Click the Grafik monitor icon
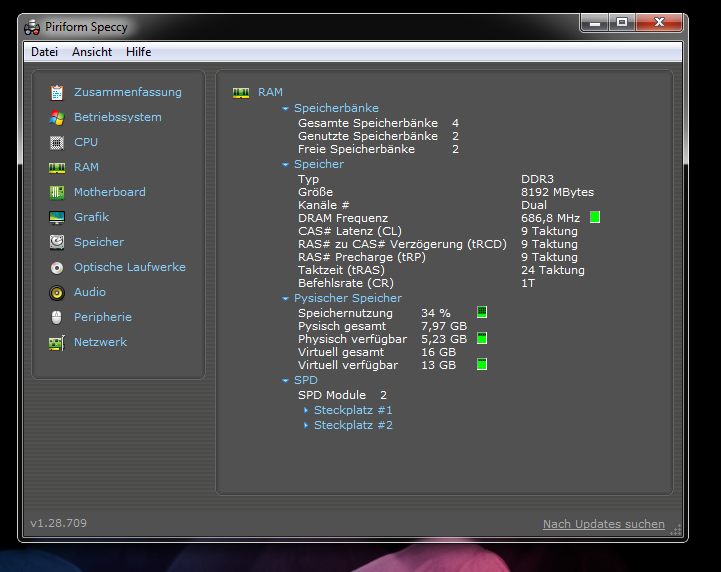The height and width of the screenshot is (572, 721). [57, 217]
